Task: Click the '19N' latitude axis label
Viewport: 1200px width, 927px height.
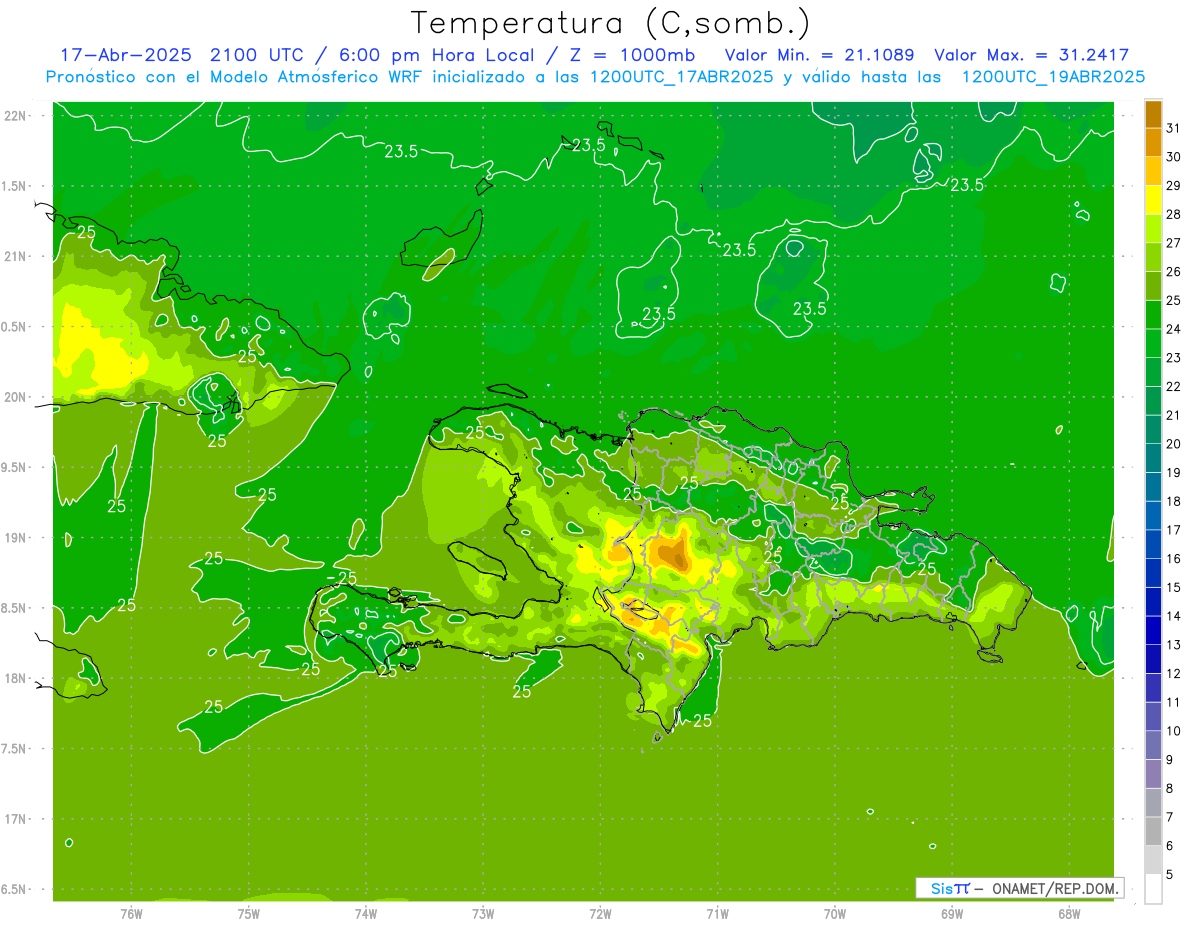Action: (x=16, y=537)
